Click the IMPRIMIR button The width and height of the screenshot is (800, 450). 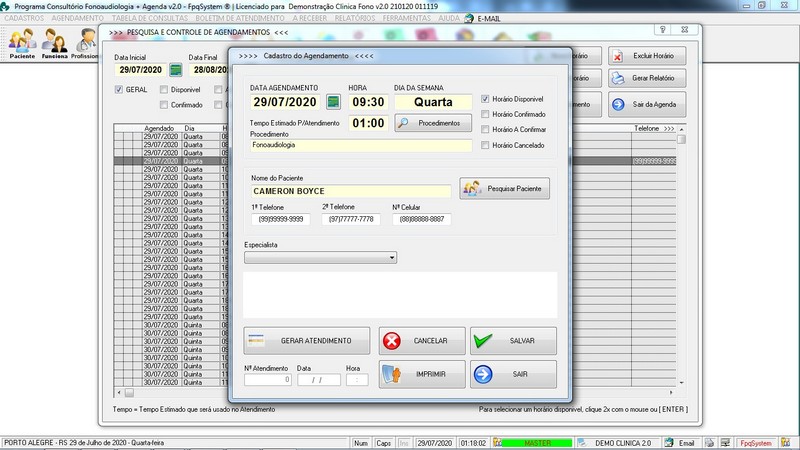[422, 374]
